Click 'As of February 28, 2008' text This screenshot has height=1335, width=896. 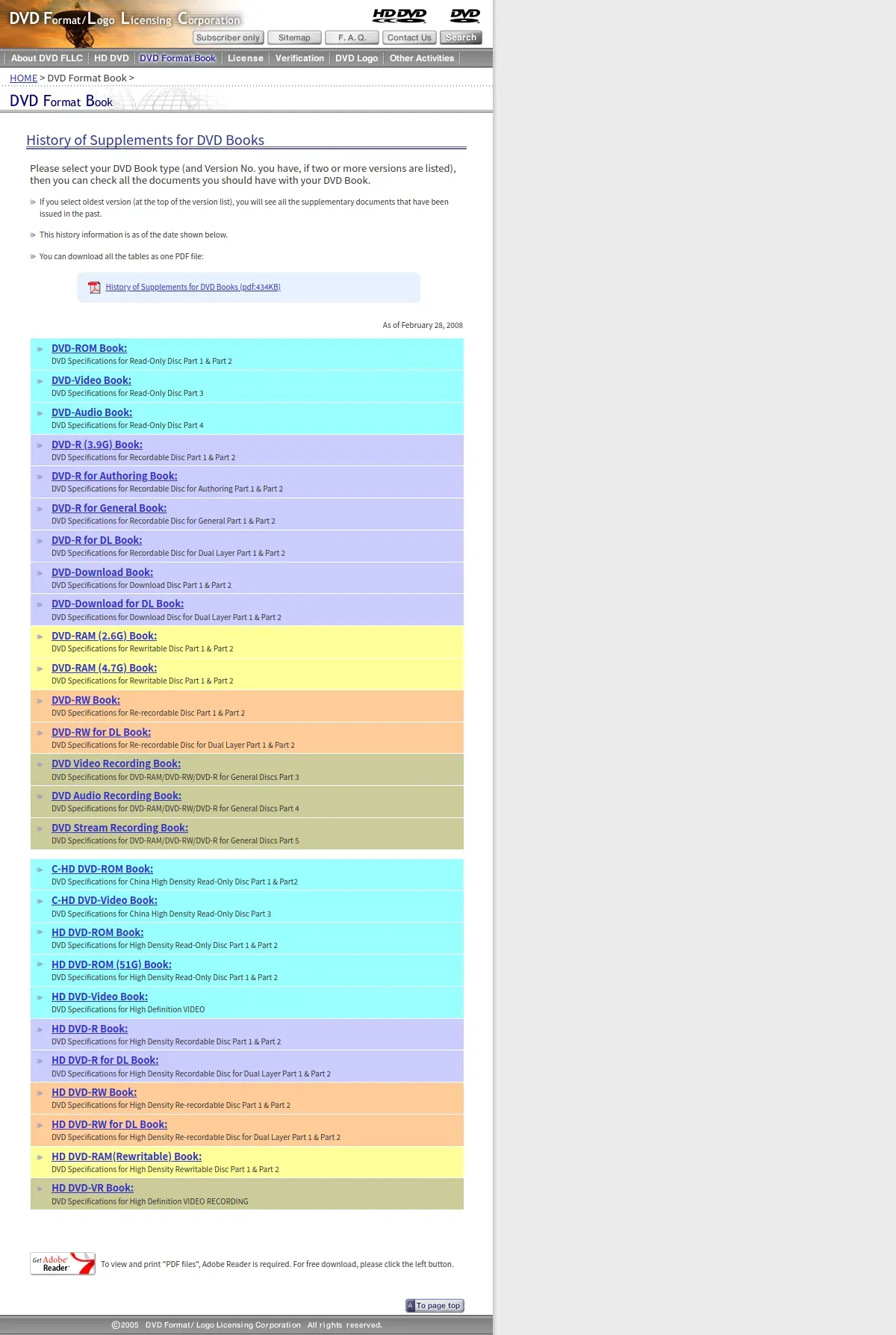423,325
